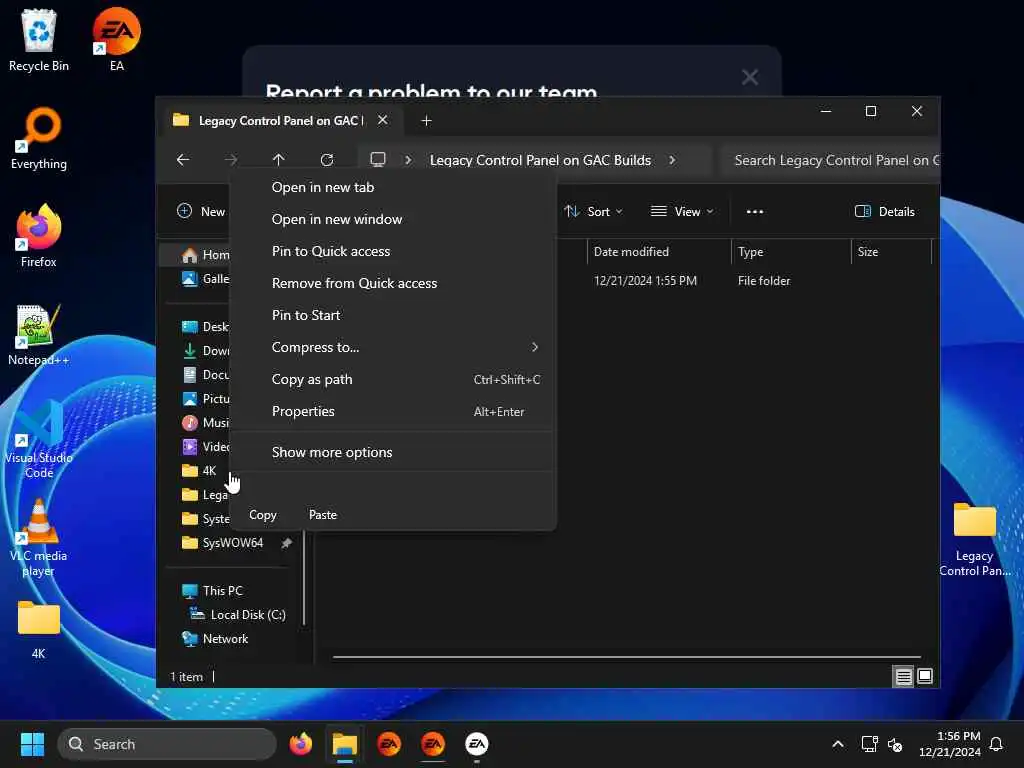The width and height of the screenshot is (1024, 768).
Task: Select Network in navigation pane
Action: (216, 639)
